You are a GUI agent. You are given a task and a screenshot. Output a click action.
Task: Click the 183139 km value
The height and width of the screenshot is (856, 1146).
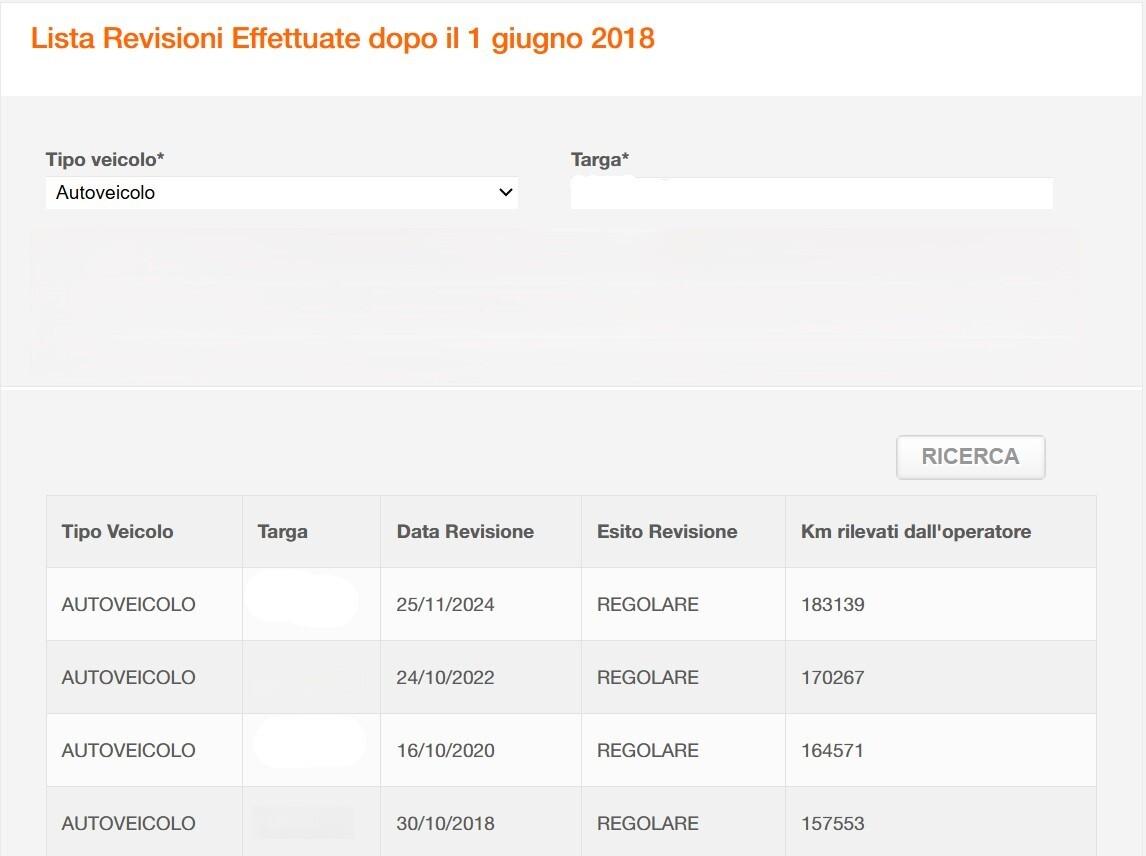pyautogui.click(x=832, y=605)
